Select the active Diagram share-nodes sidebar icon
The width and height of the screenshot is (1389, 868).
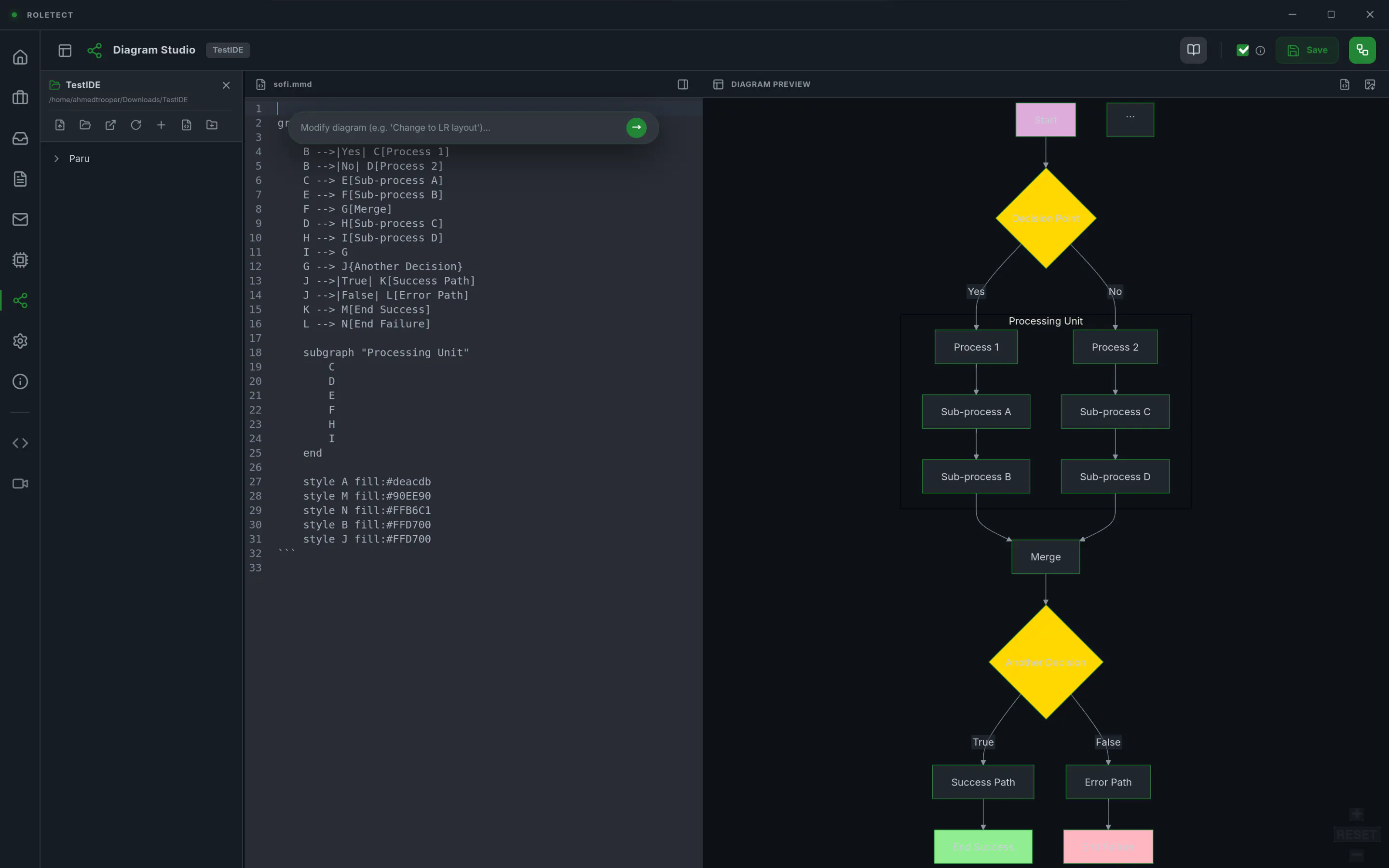(x=20, y=300)
